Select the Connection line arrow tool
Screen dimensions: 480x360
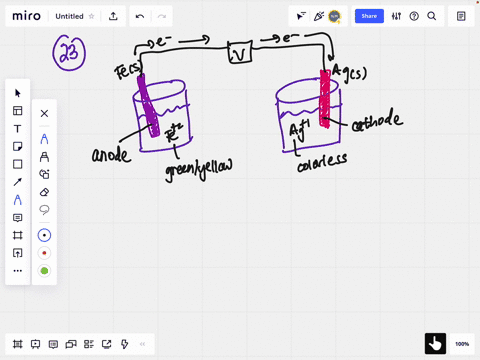[x=18, y=182]
